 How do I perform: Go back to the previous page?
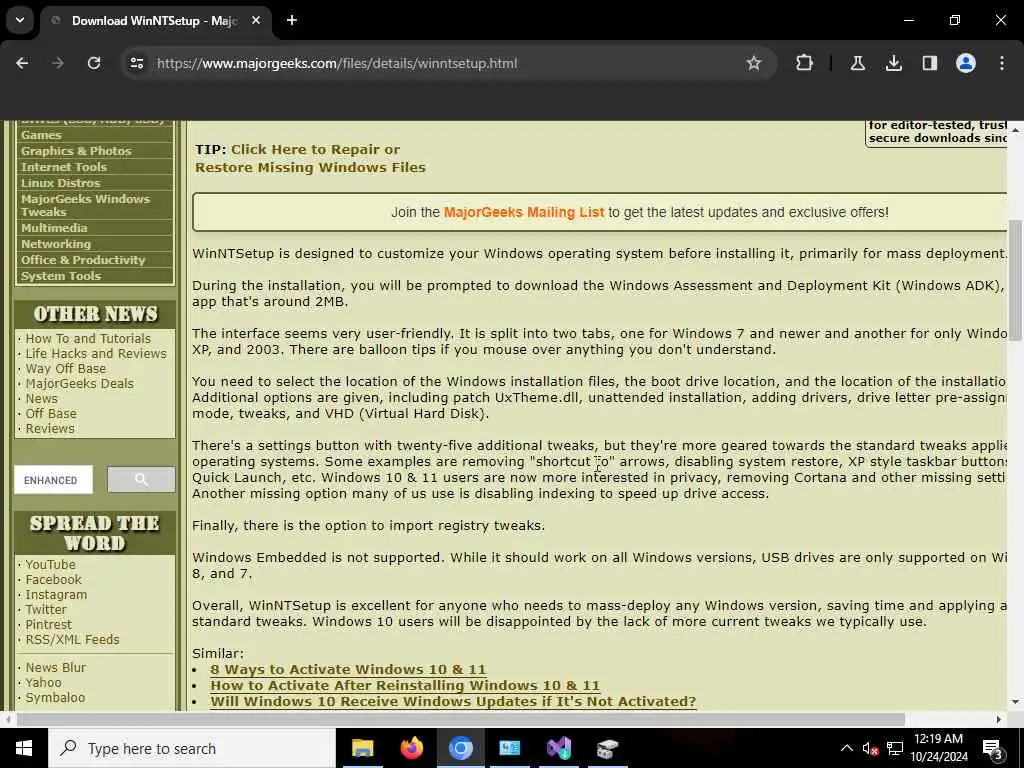point(22,63)
